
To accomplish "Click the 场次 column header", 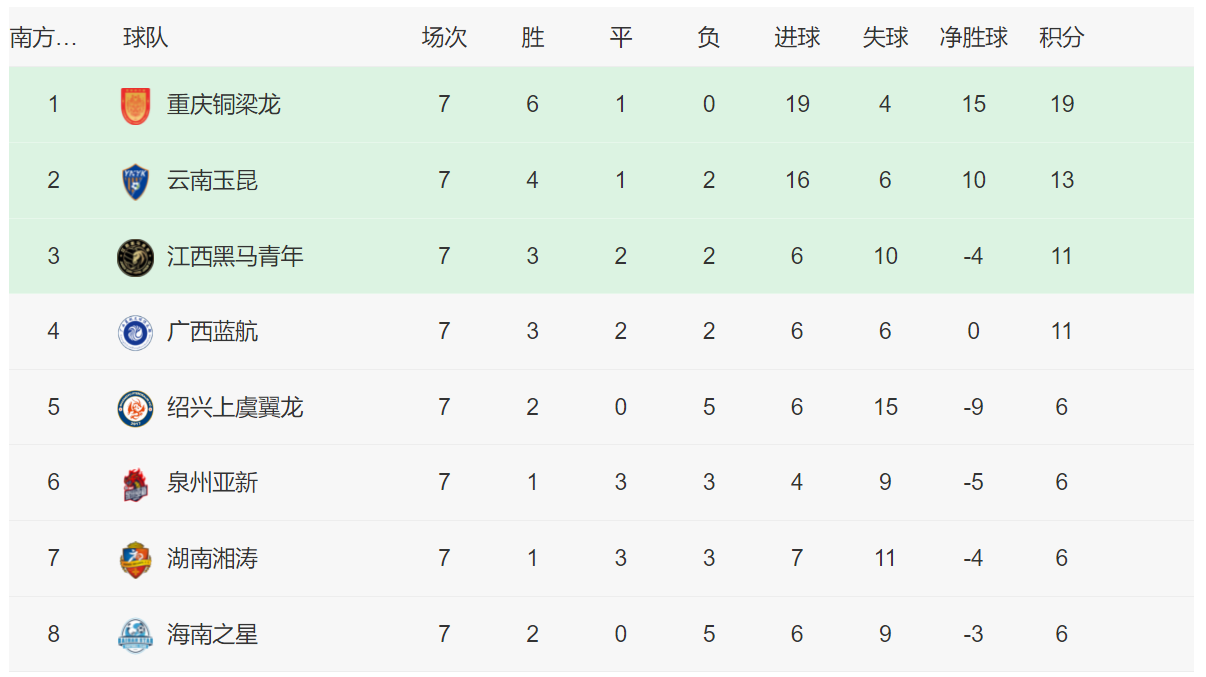I will (444, 38).
